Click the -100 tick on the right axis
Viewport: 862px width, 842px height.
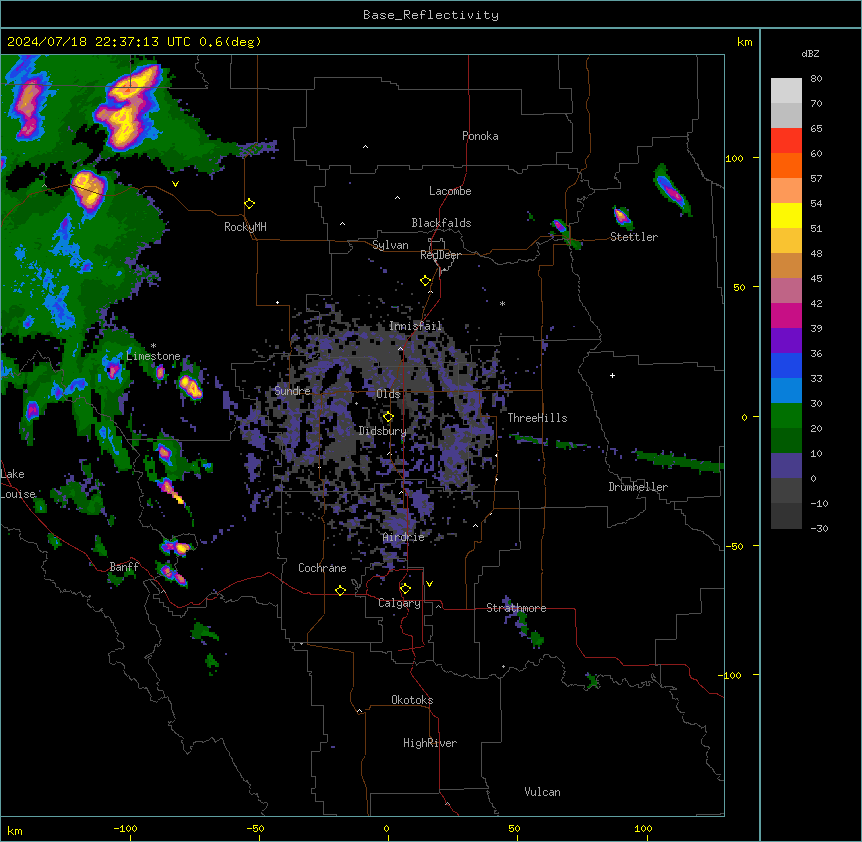coord(731,675)
